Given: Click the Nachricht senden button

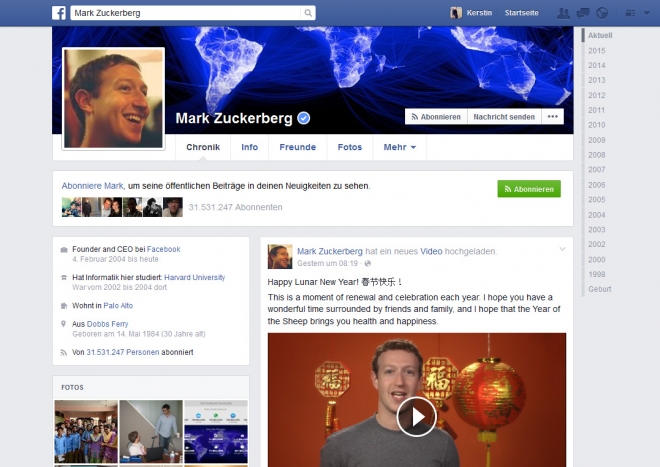Looking at the screenshot, I should click(504, 117).
